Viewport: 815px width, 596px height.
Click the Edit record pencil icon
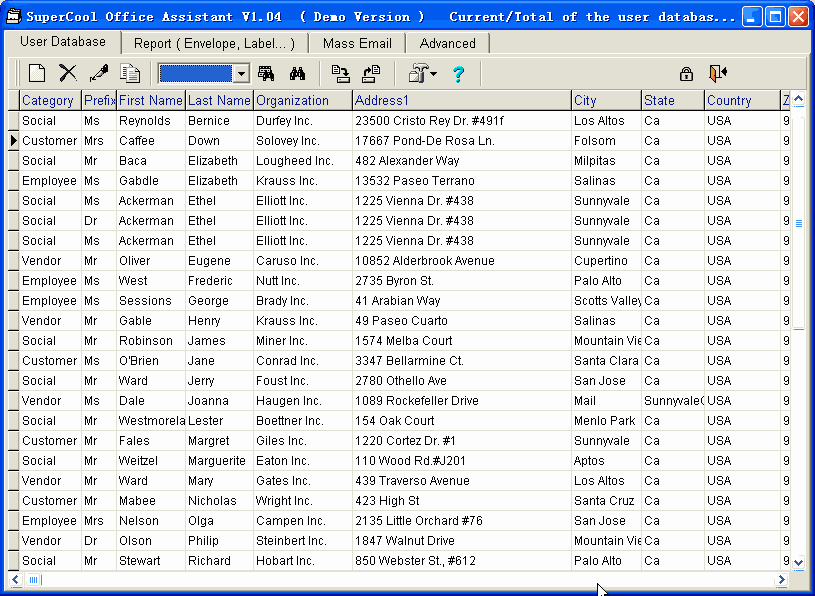click(x=98, y=73)
